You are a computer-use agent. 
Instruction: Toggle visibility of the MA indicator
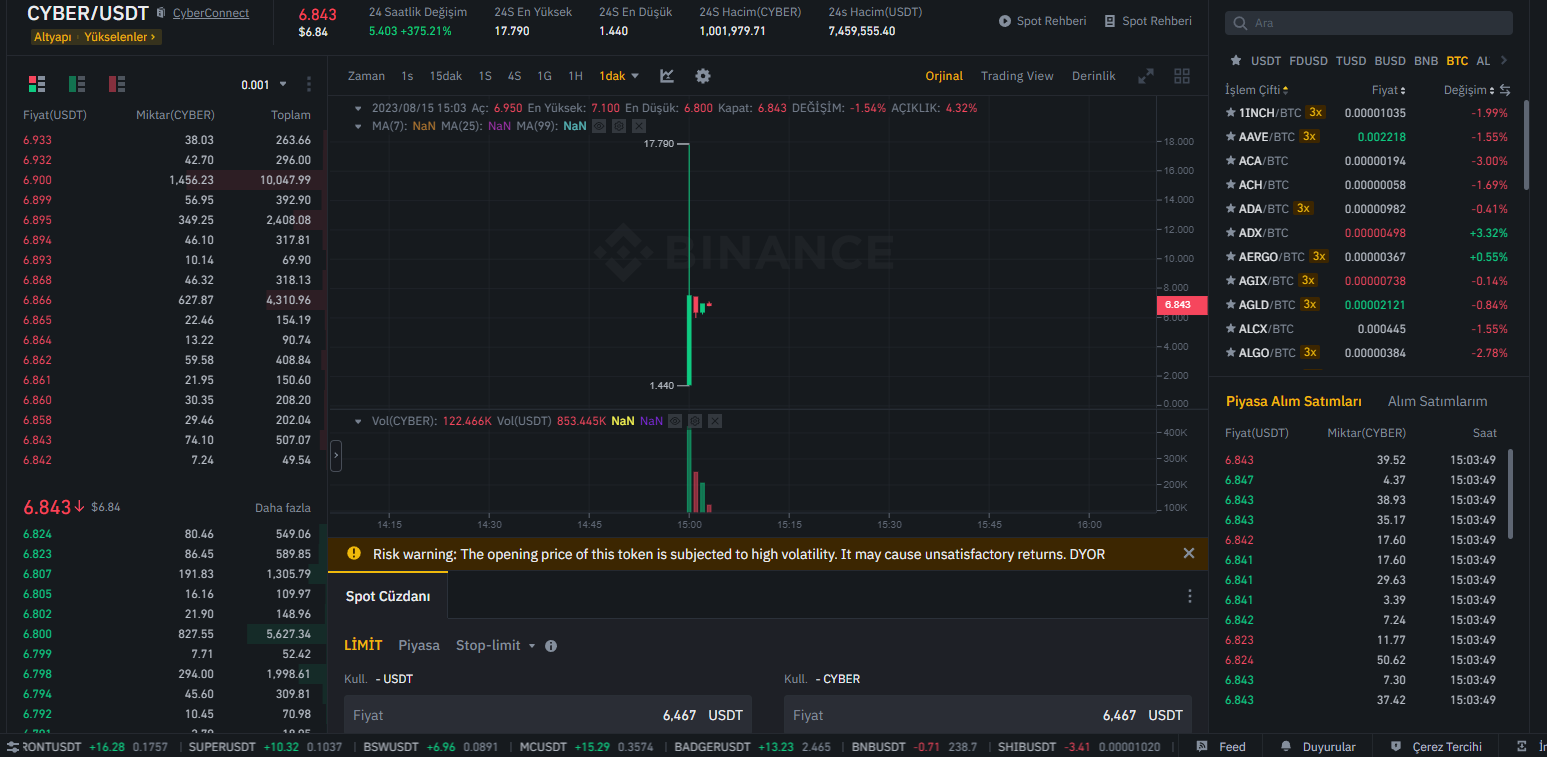click(599, 126)
